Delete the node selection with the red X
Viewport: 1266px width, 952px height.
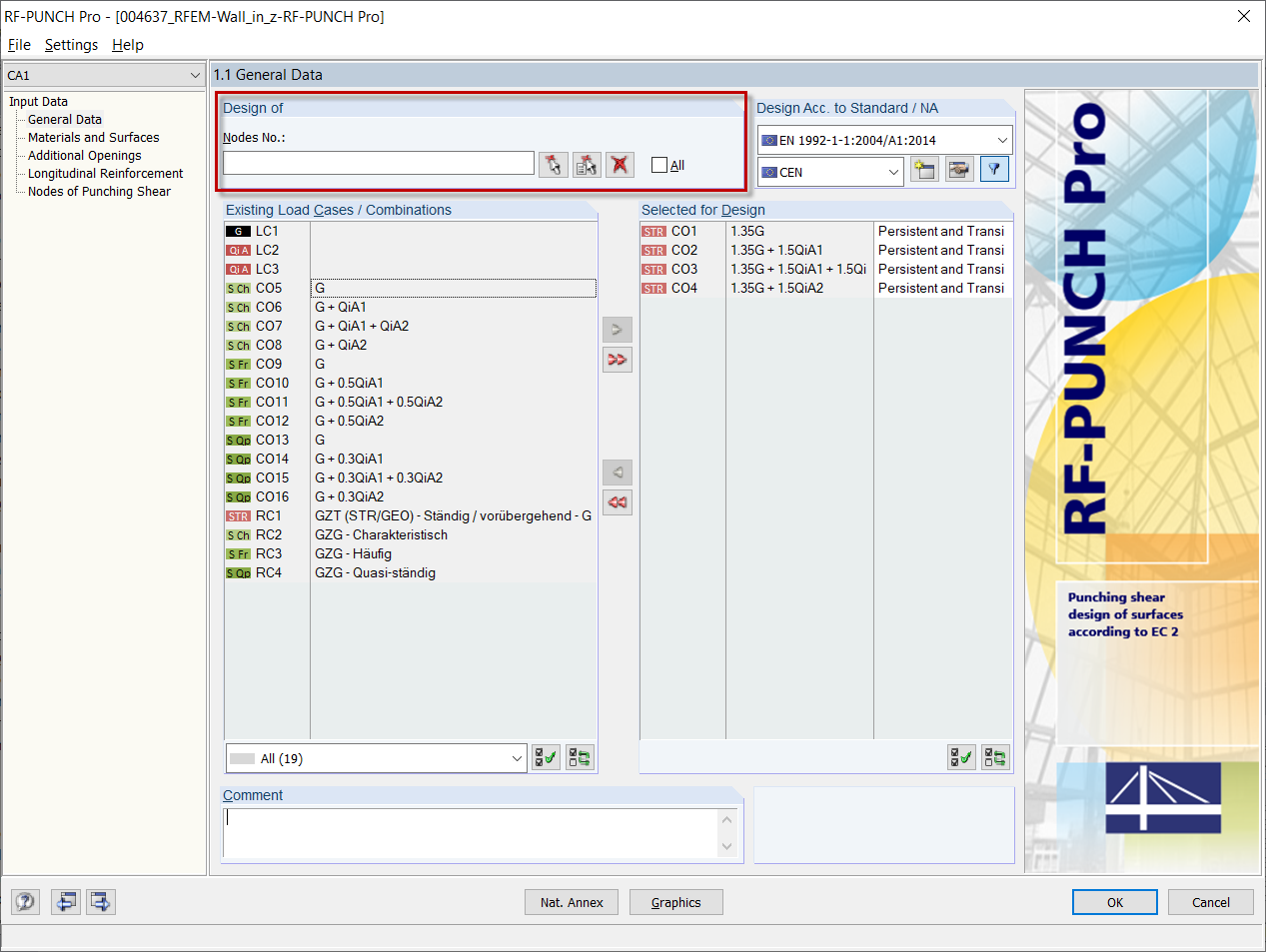coord(620,165)
